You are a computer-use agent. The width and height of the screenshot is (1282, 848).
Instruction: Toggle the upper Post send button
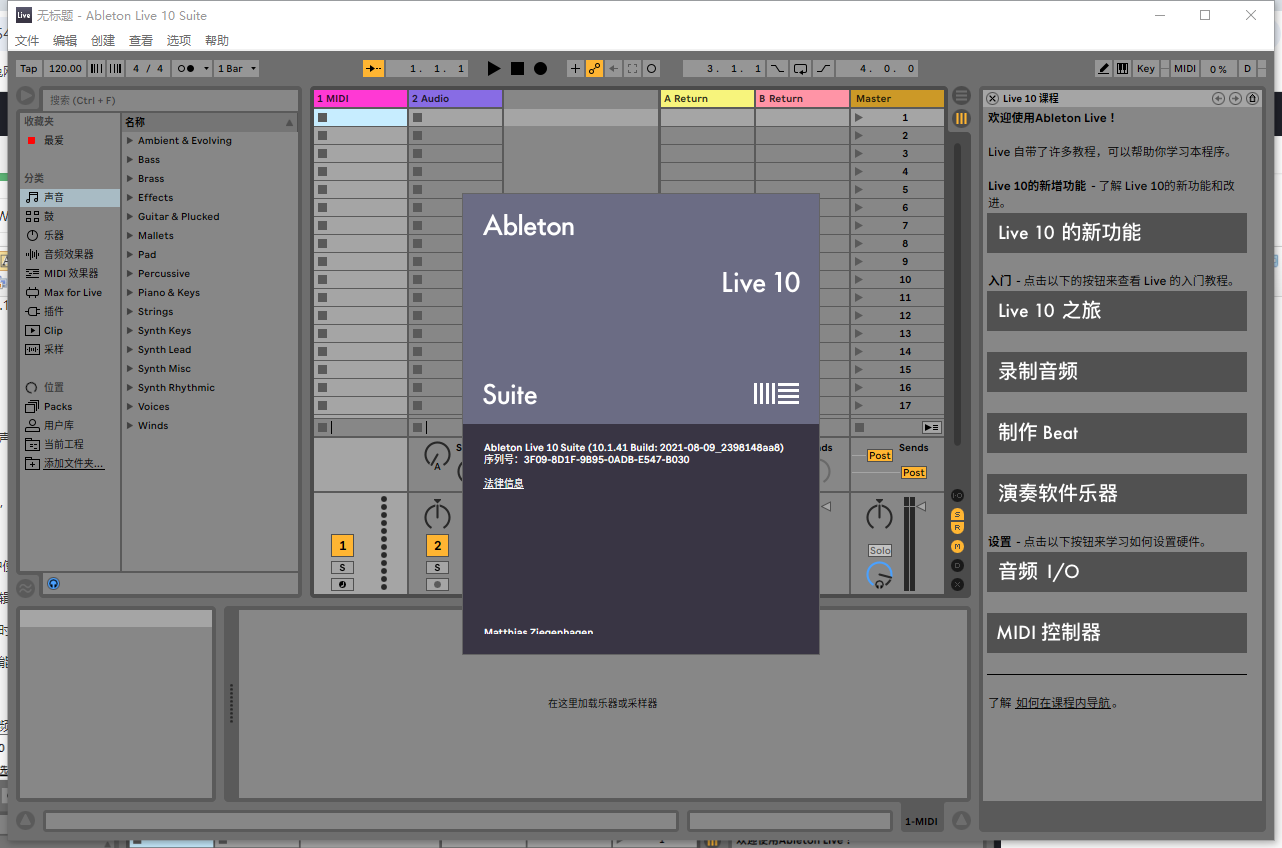[879, 455]
